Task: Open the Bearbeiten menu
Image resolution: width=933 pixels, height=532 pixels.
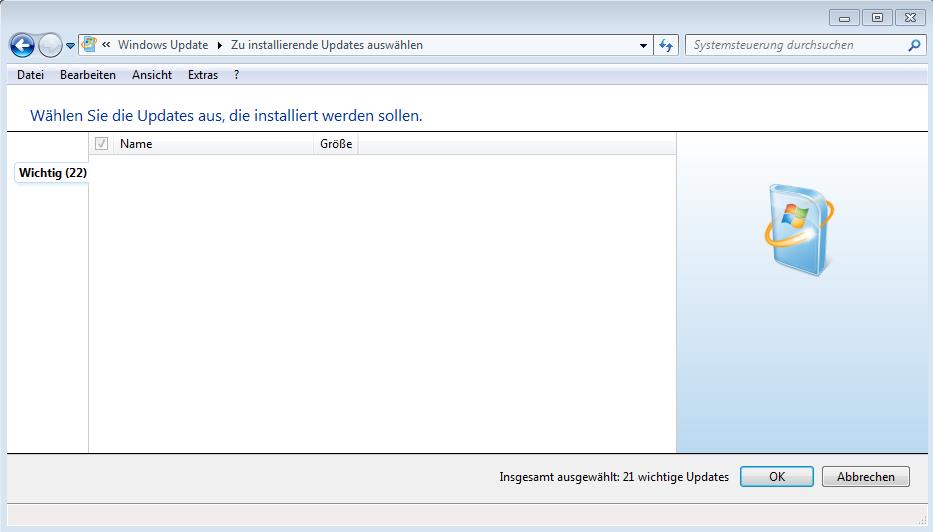Action: pos(88,75)
